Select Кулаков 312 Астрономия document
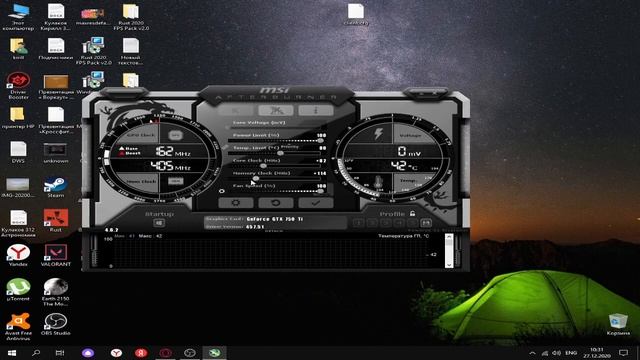 coord(18,223)
